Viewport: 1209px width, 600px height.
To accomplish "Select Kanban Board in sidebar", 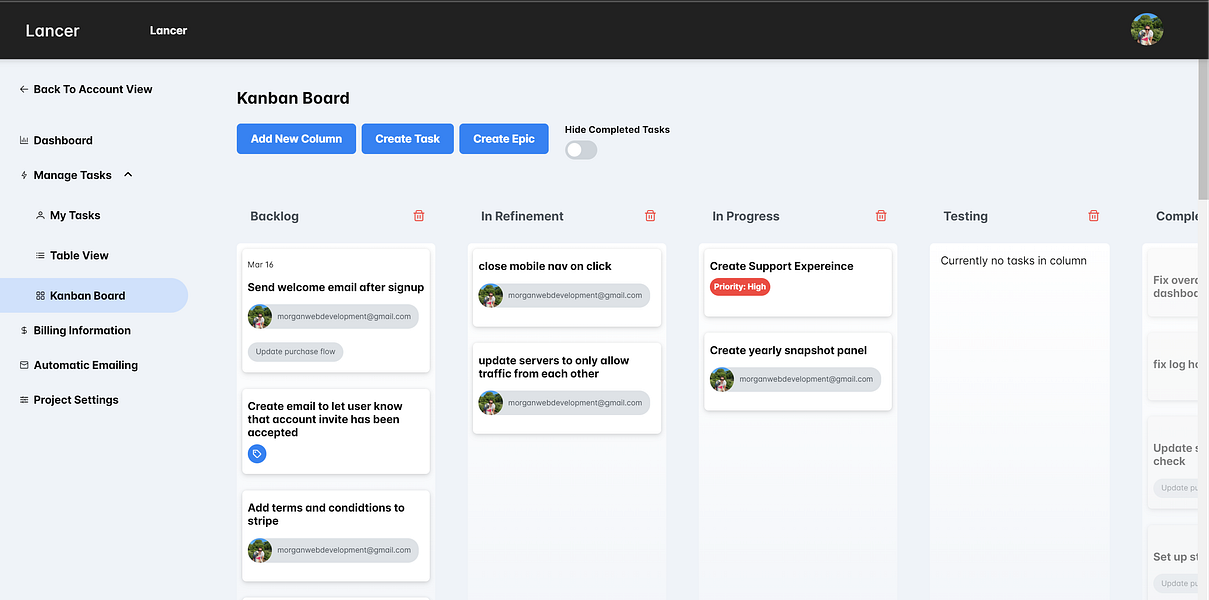I will pyautogui.click(x=94, y=296).
